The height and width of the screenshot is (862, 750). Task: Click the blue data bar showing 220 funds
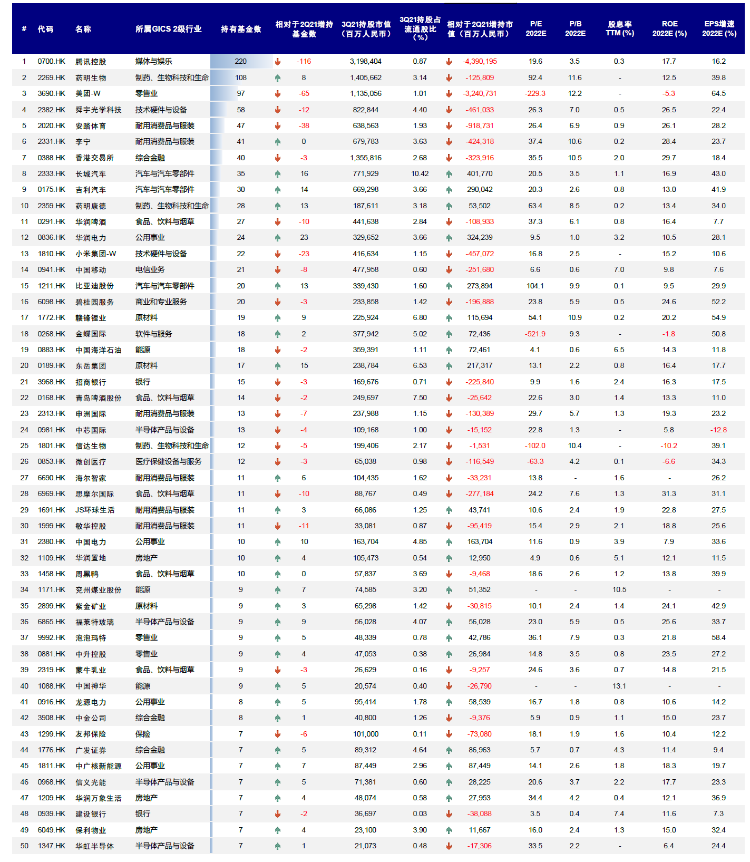[x=241, y=62]
